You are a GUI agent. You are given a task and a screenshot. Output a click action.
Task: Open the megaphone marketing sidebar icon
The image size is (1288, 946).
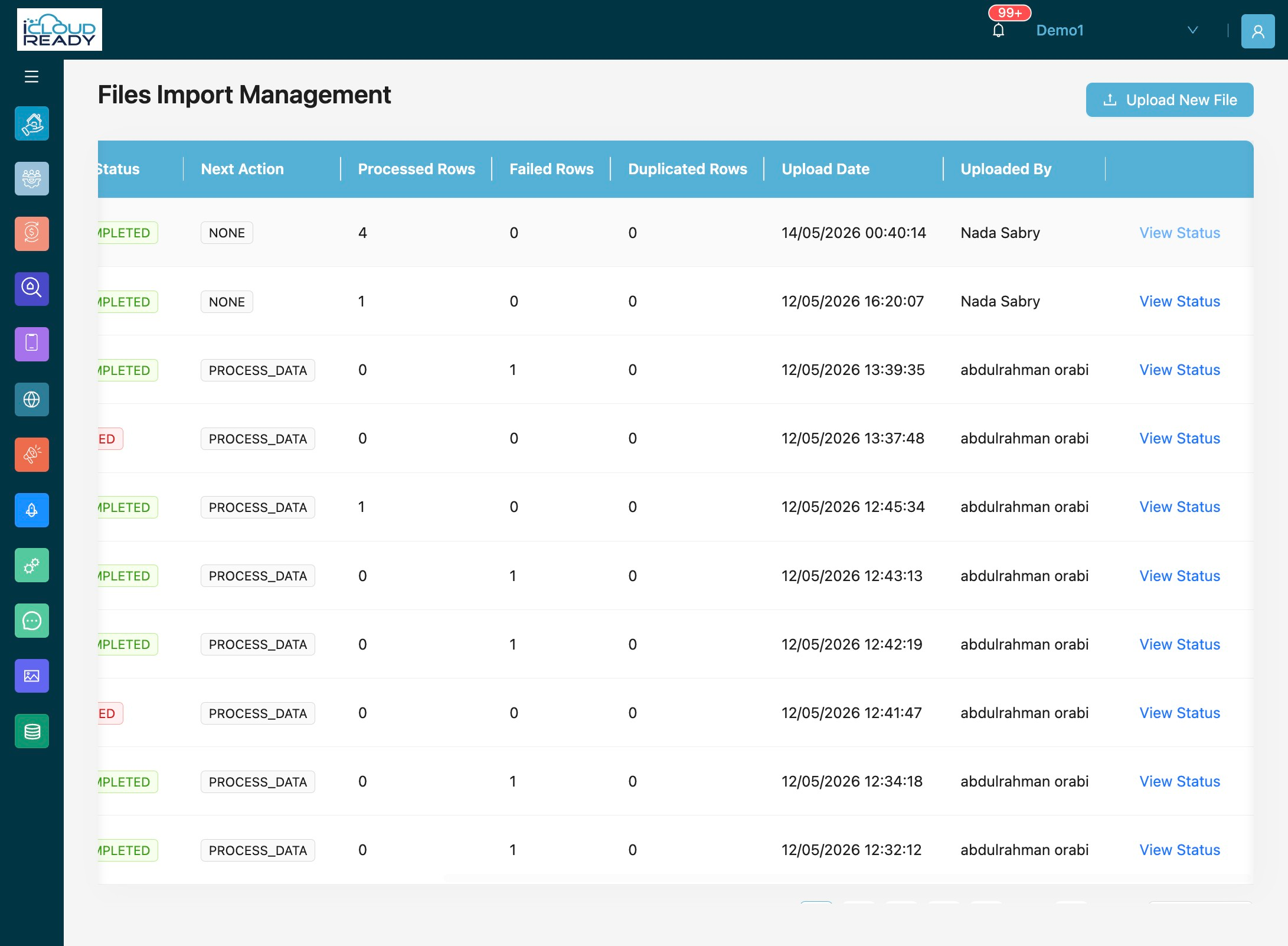32,455
